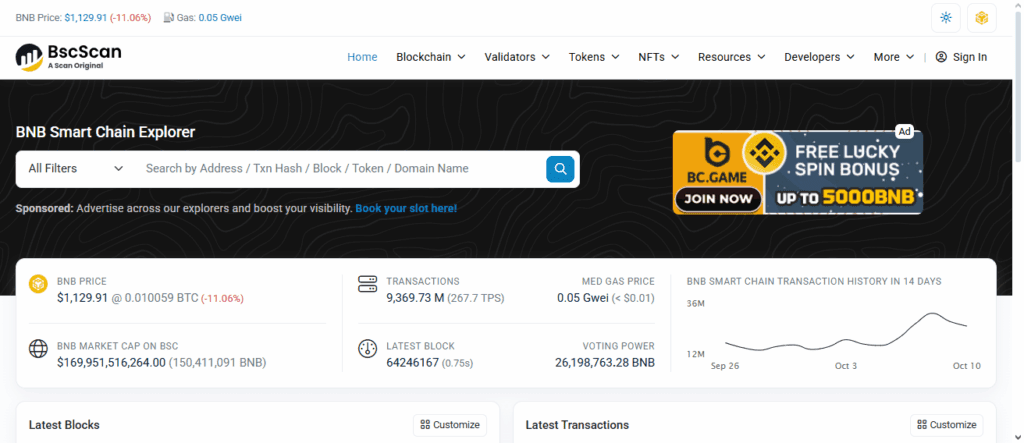Open the 'Book your slot here!' link
The height and width of the screenshot is (443, 1024).
(406, 208)
